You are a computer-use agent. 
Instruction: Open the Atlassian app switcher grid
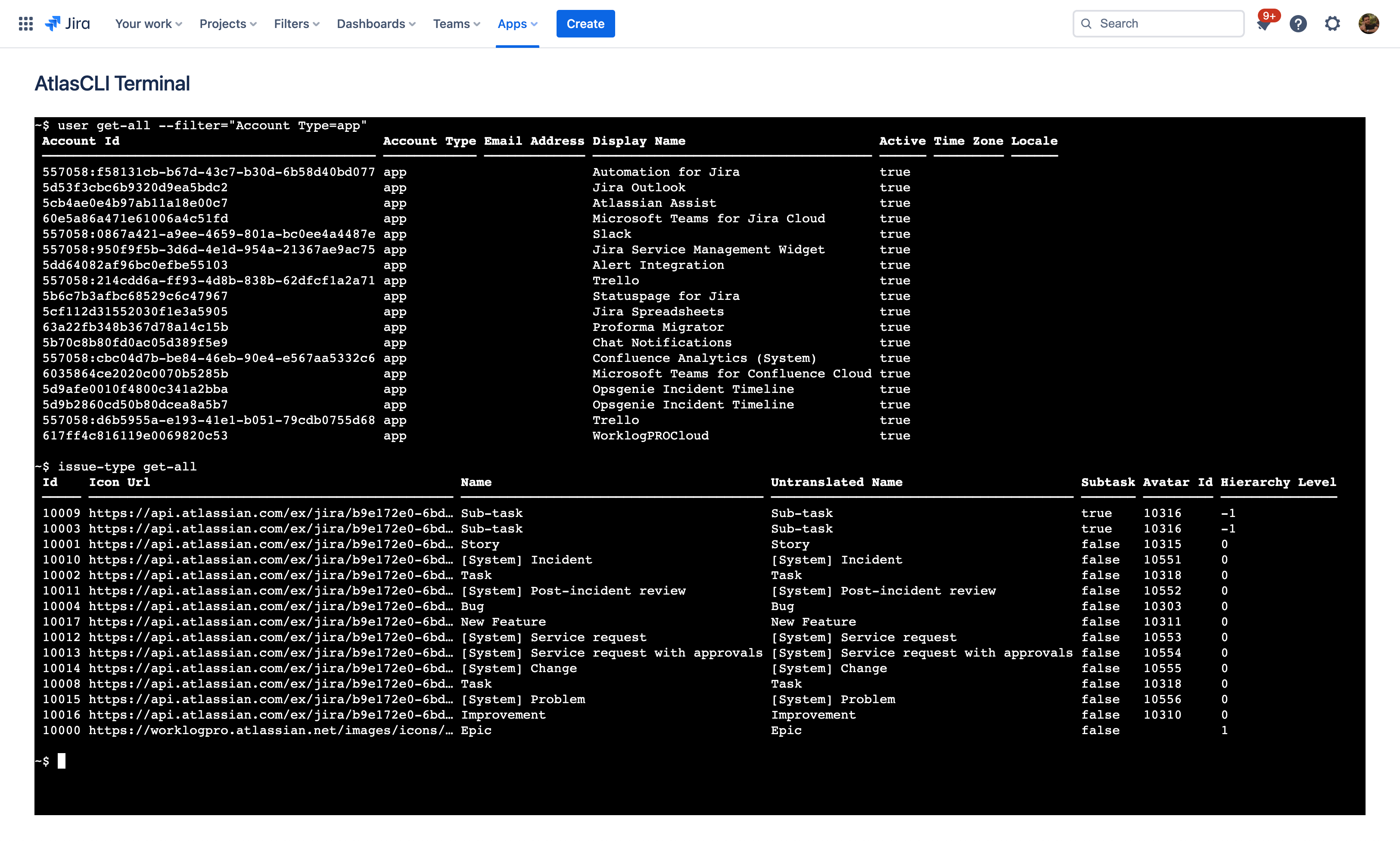(25, 23)
